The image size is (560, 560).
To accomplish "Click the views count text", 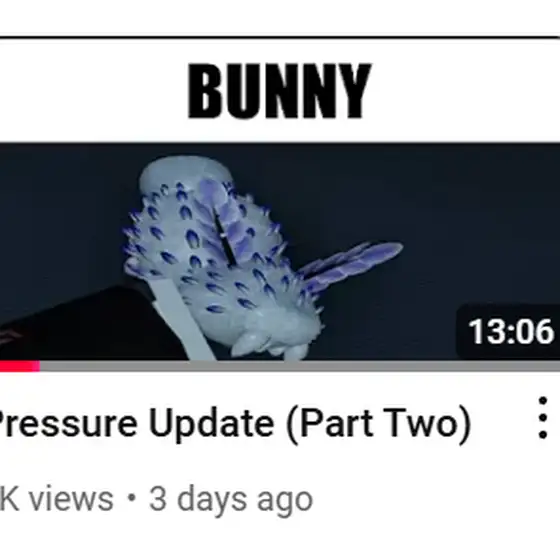I will 56,499.
